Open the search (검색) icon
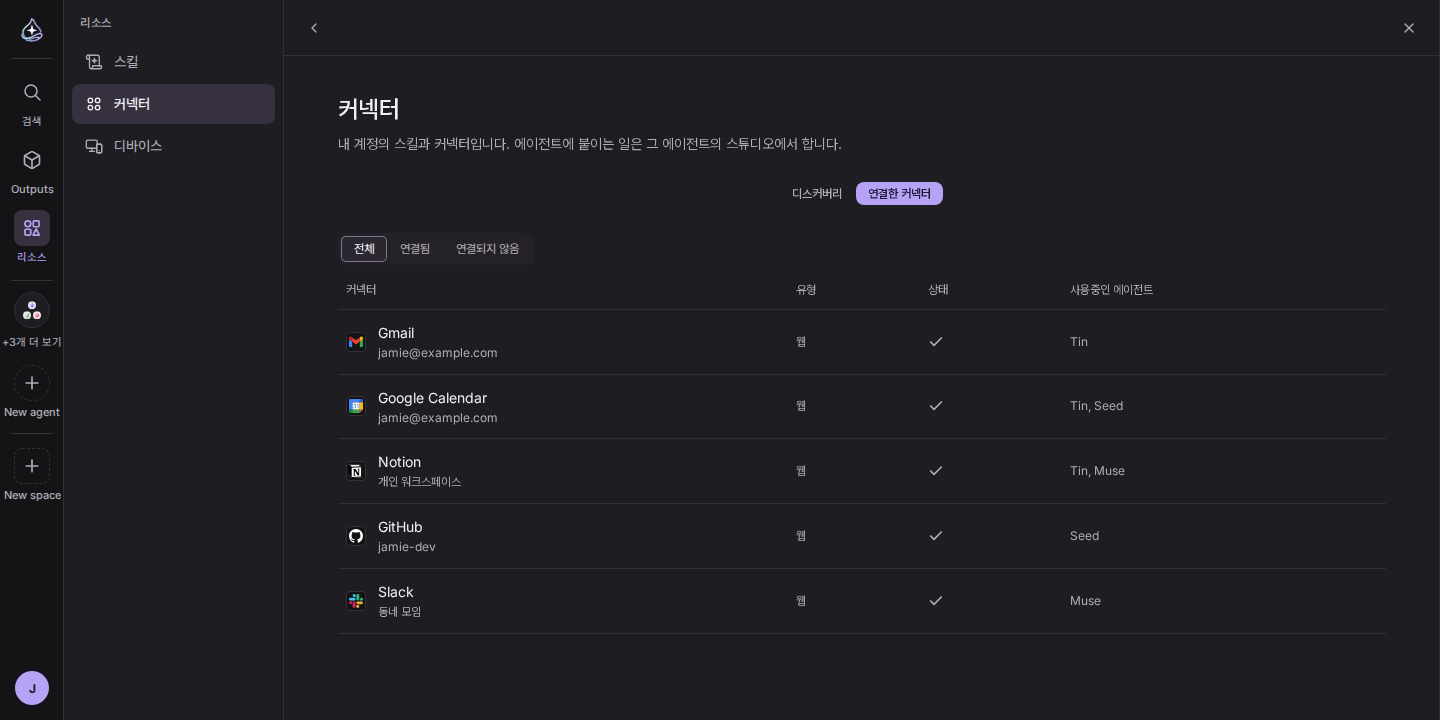The image size is (1440, 720). [x=32, y=93]
